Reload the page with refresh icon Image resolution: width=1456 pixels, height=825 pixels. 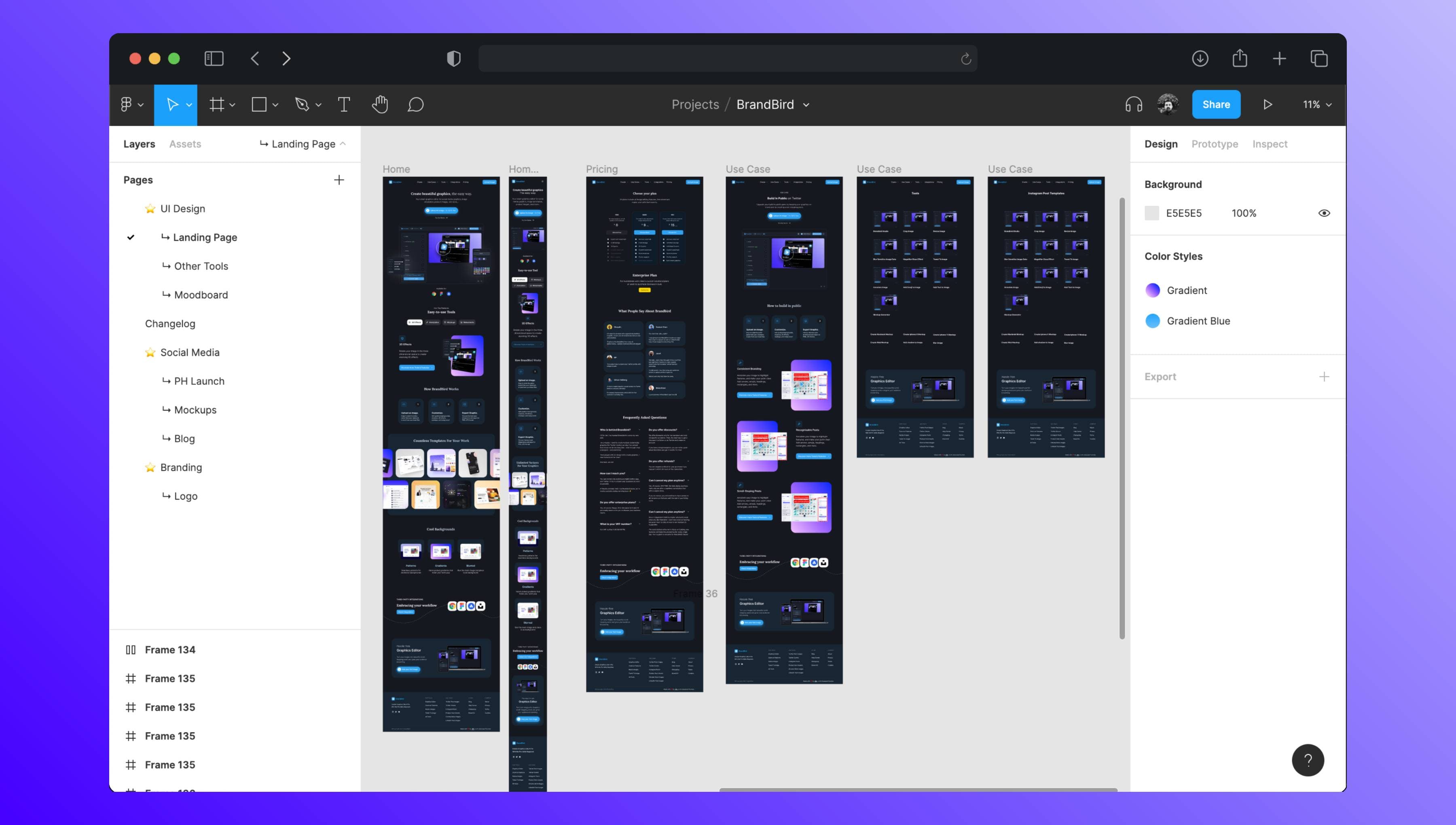pos(966,58)
